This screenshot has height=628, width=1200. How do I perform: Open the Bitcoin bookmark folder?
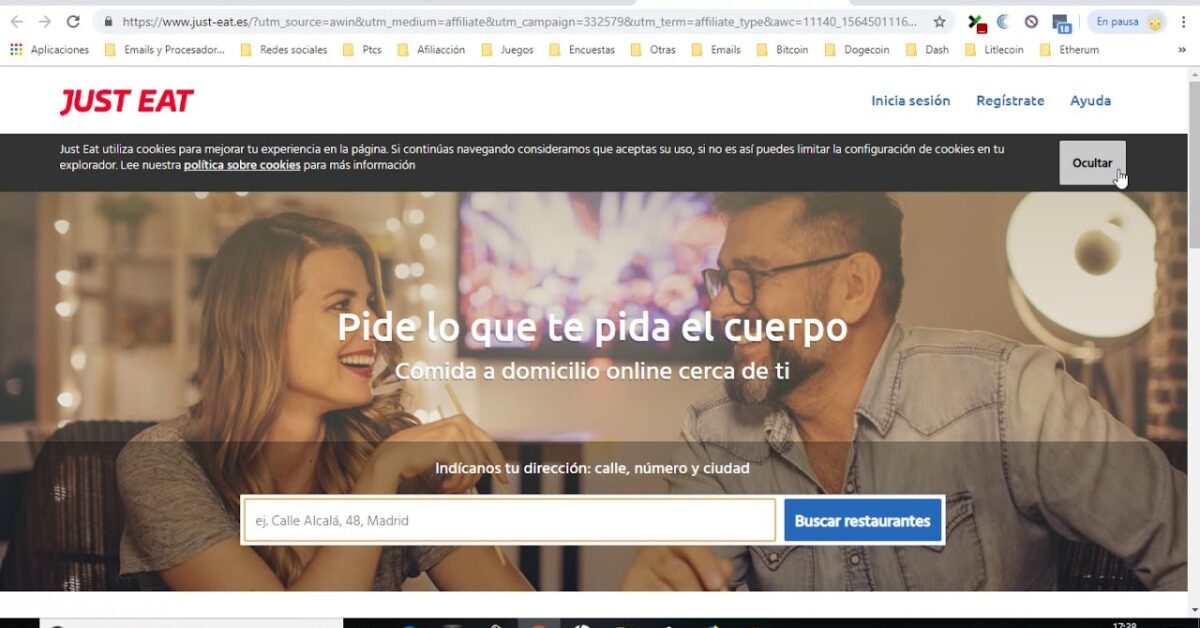coord(782,49)
